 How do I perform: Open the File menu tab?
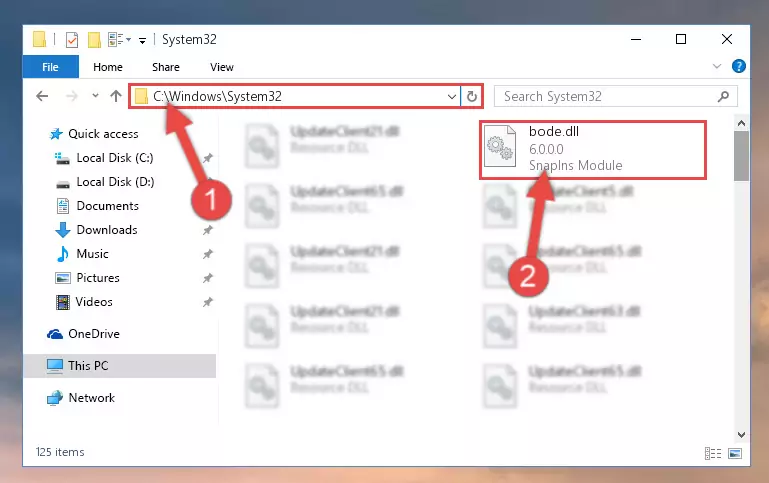(x=51, y=67)
